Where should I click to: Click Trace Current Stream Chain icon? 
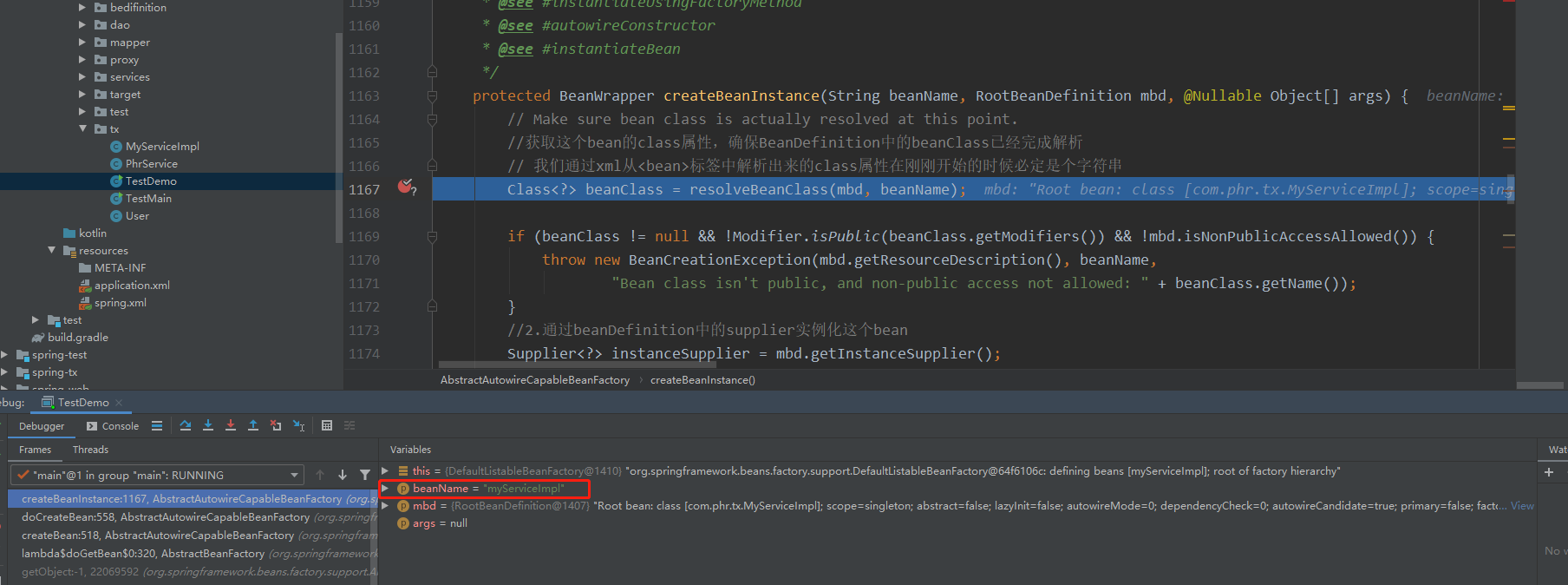pyautogui.click(x=350, y=426)
